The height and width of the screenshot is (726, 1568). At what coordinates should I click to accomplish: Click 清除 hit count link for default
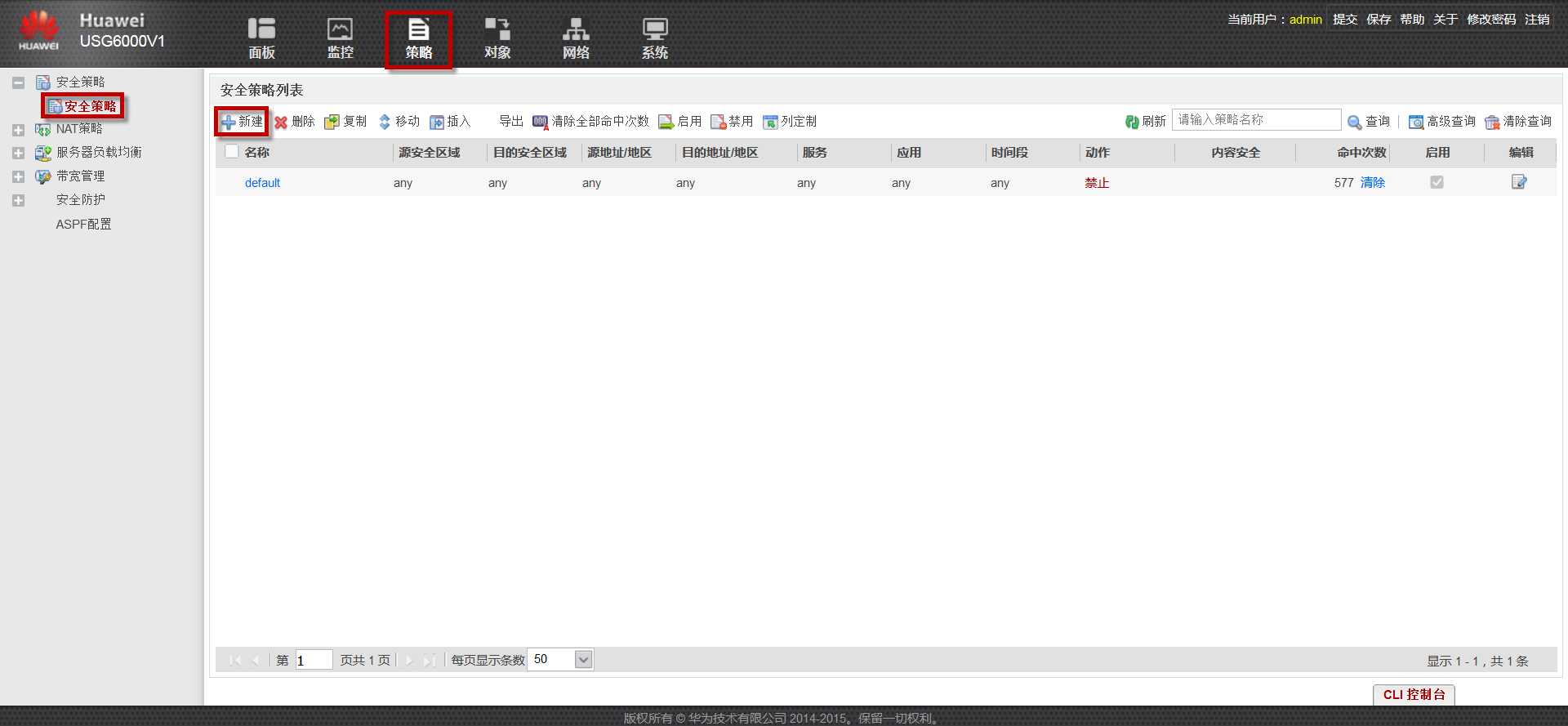[x=1373, y=183]
